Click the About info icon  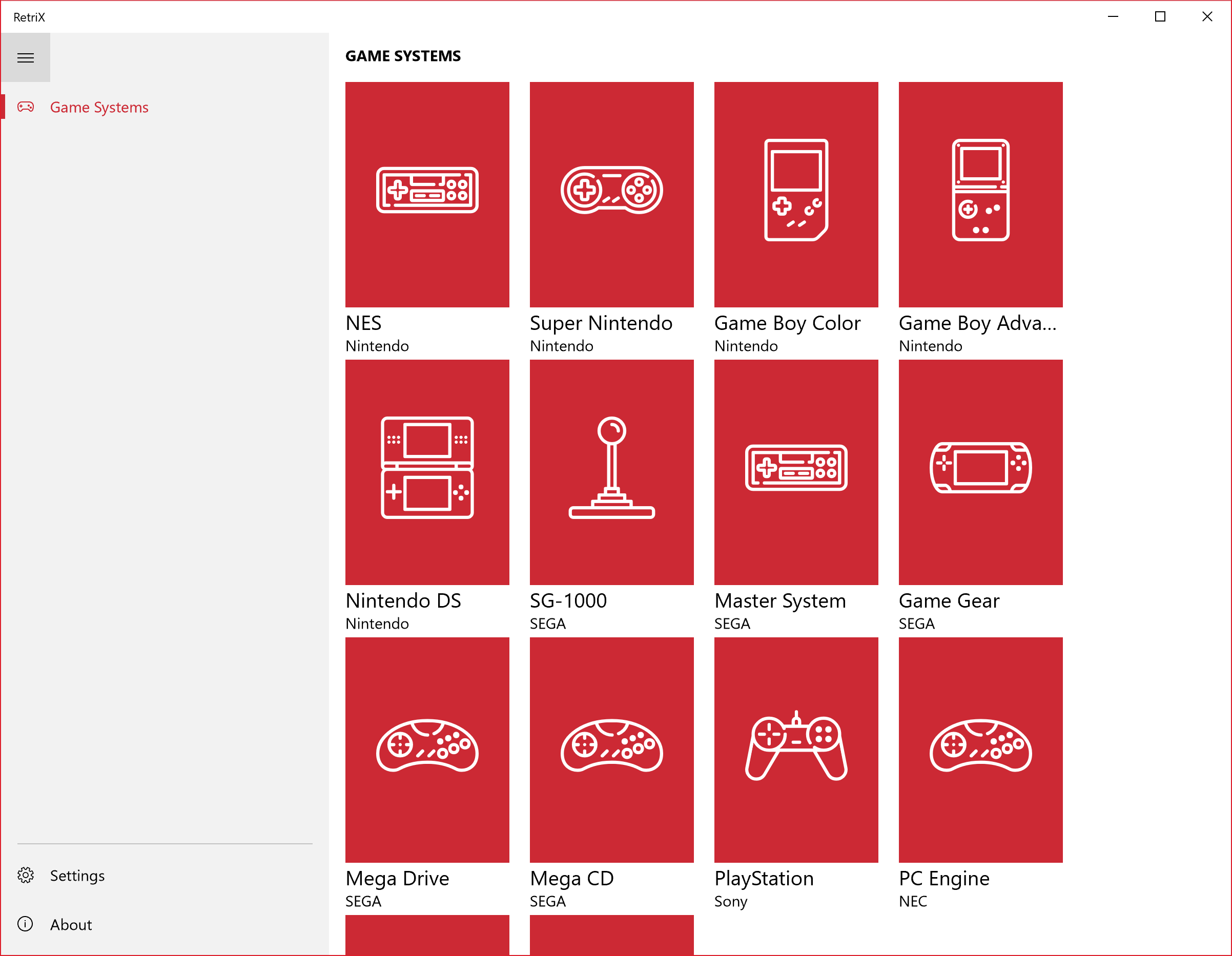point(26,924)
